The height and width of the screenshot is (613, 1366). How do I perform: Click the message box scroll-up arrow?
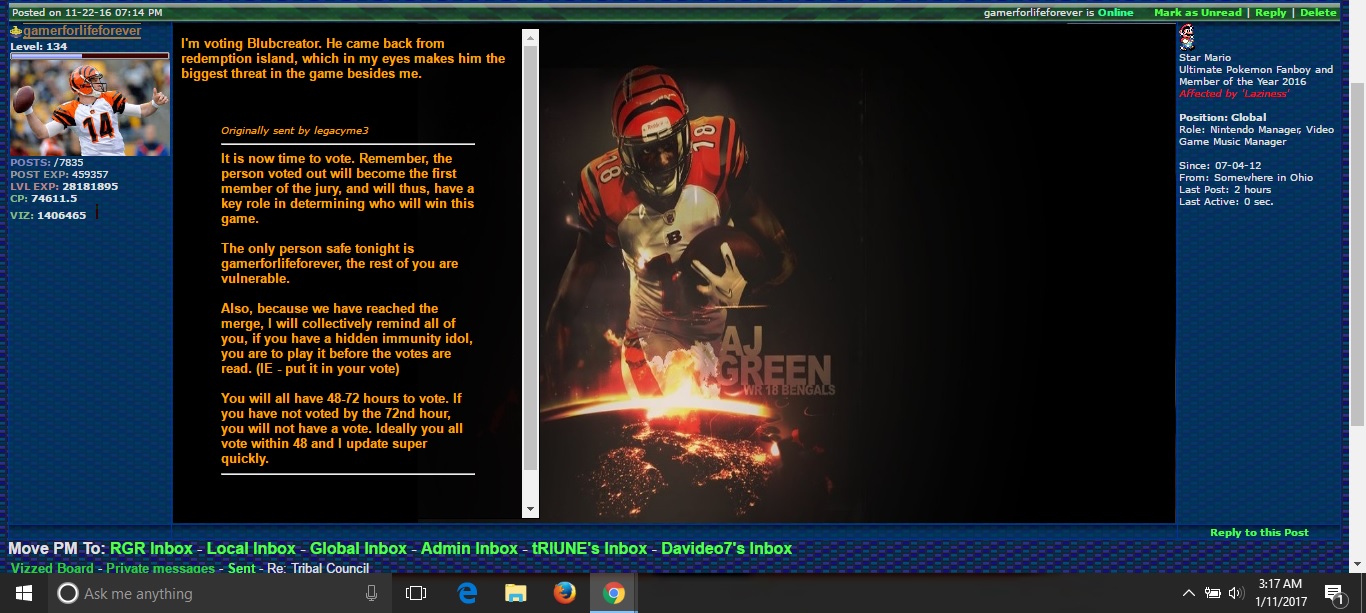[531, 37]
